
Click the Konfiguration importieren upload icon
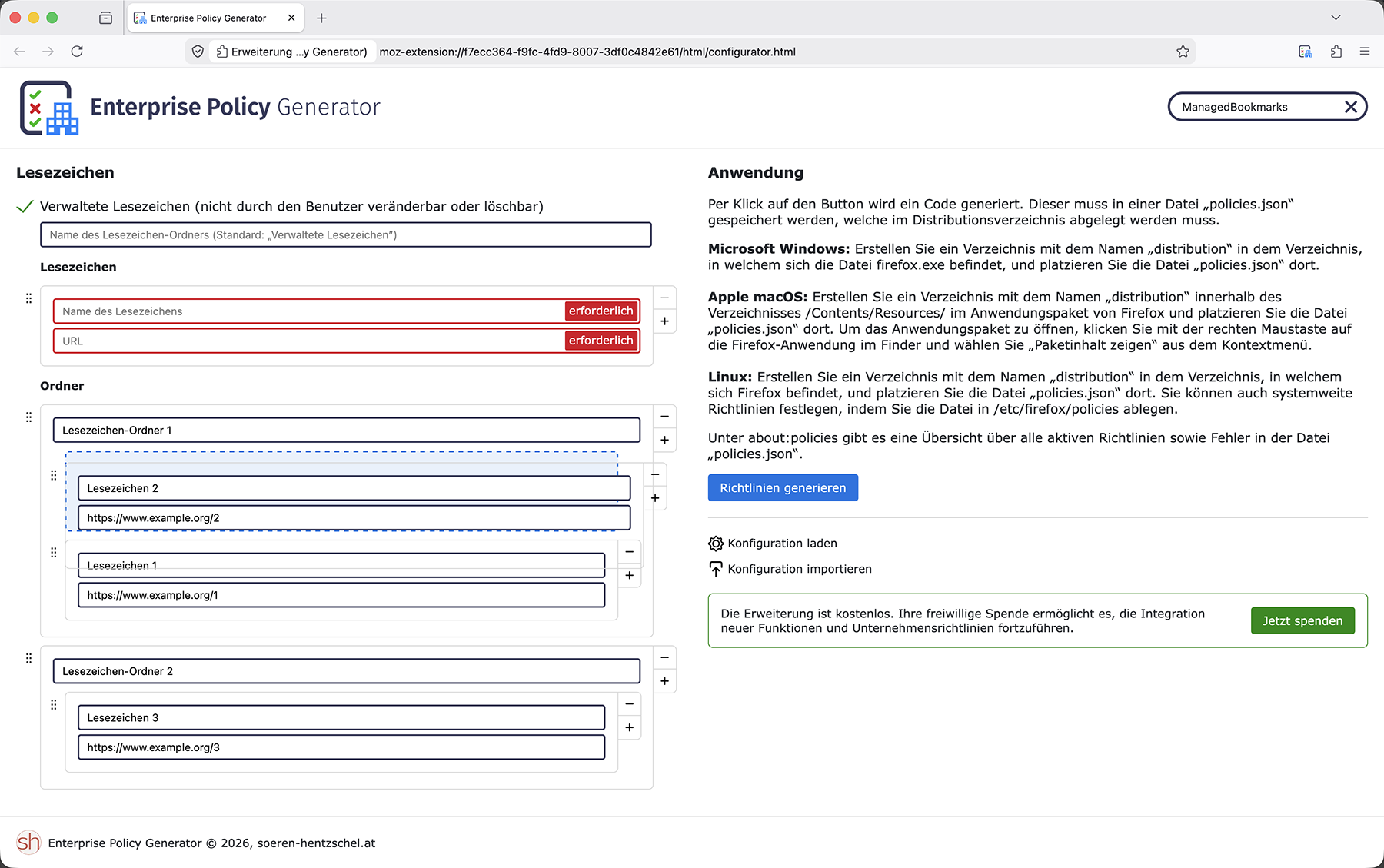coord(716,569)
